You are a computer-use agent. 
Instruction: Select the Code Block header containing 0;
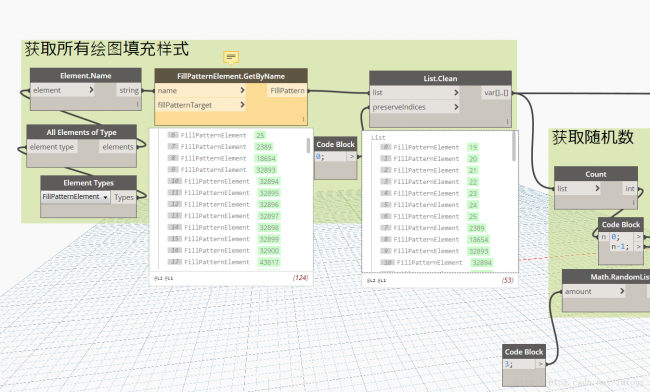coord(335,144)
